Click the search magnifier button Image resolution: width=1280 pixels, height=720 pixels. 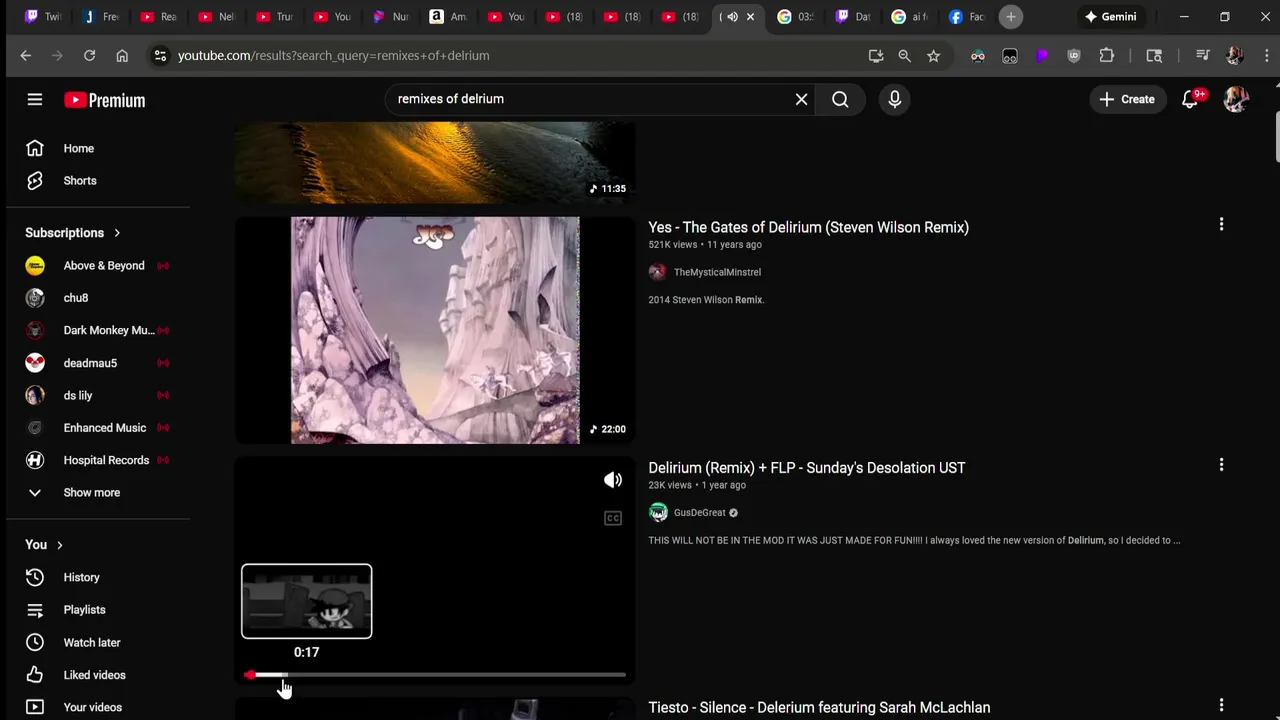point(840,99)
